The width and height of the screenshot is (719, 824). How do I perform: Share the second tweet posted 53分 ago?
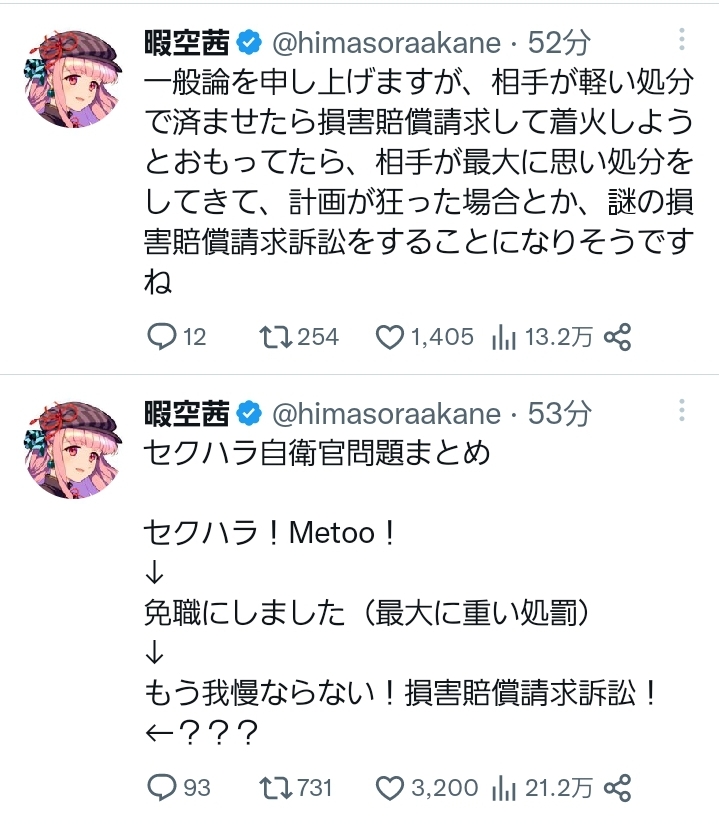(x=619, y=787)
